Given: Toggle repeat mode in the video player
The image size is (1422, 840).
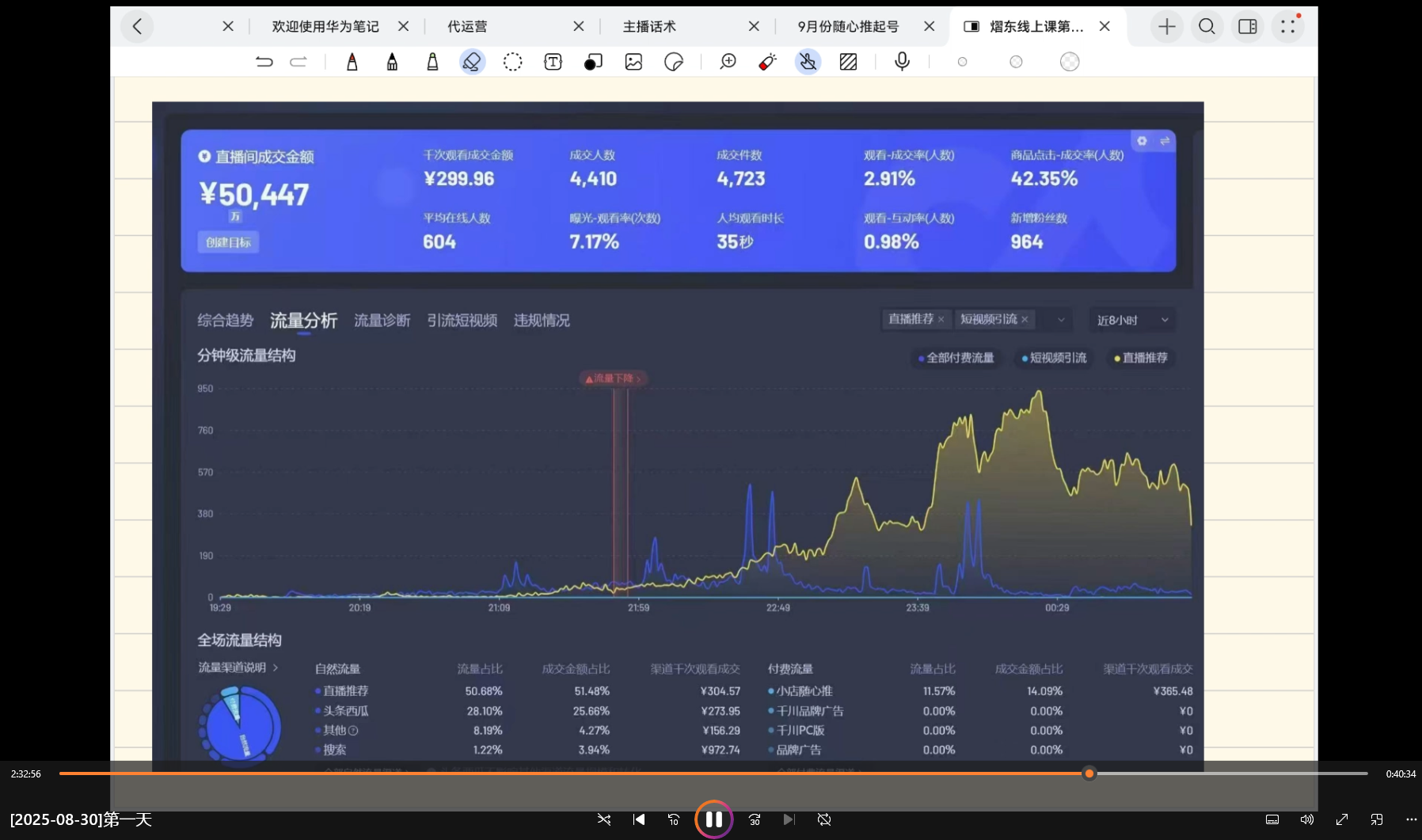Looking at the screenshot, I should pos(824,819).
